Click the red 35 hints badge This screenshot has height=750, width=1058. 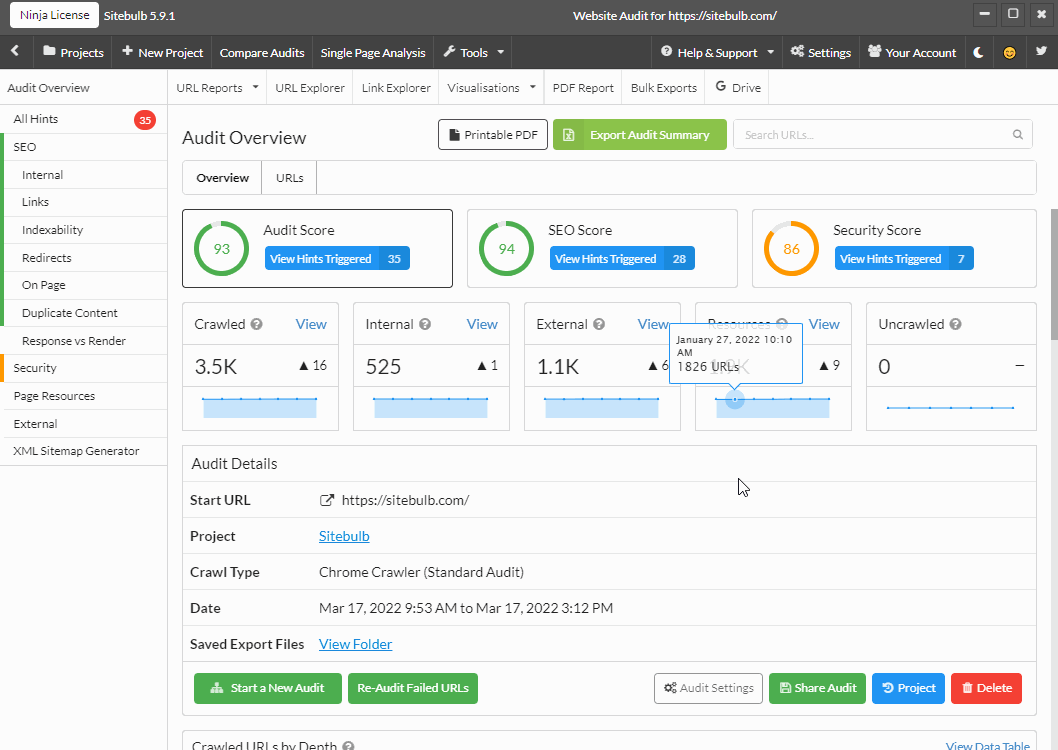(144, 120)
